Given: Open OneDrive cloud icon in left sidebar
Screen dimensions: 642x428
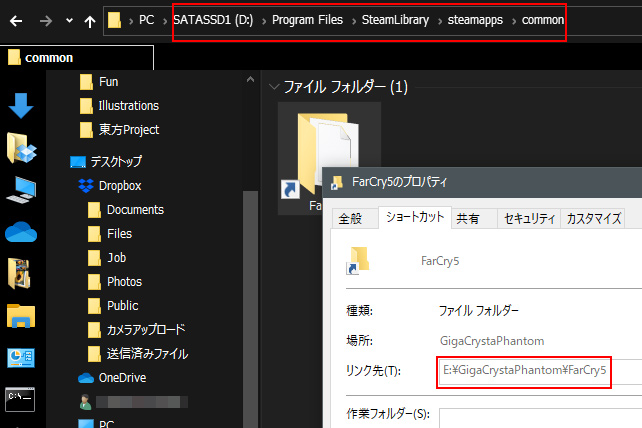Looking at the screenshot, I should 21,232.
